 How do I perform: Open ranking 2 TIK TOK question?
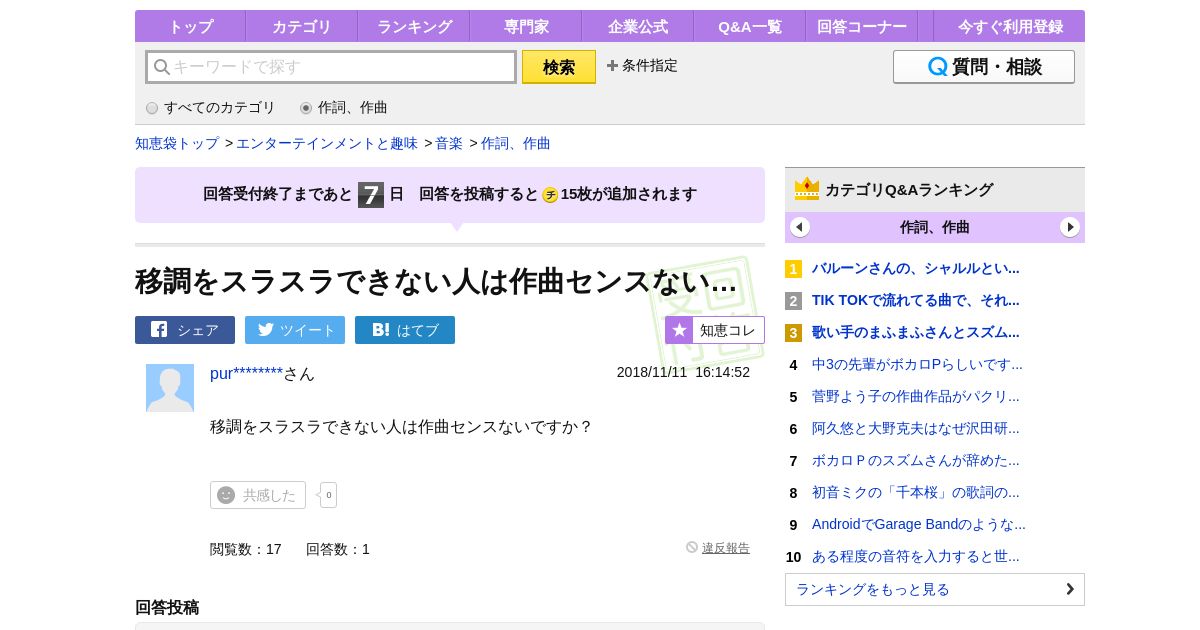click(x=915, y=300)
